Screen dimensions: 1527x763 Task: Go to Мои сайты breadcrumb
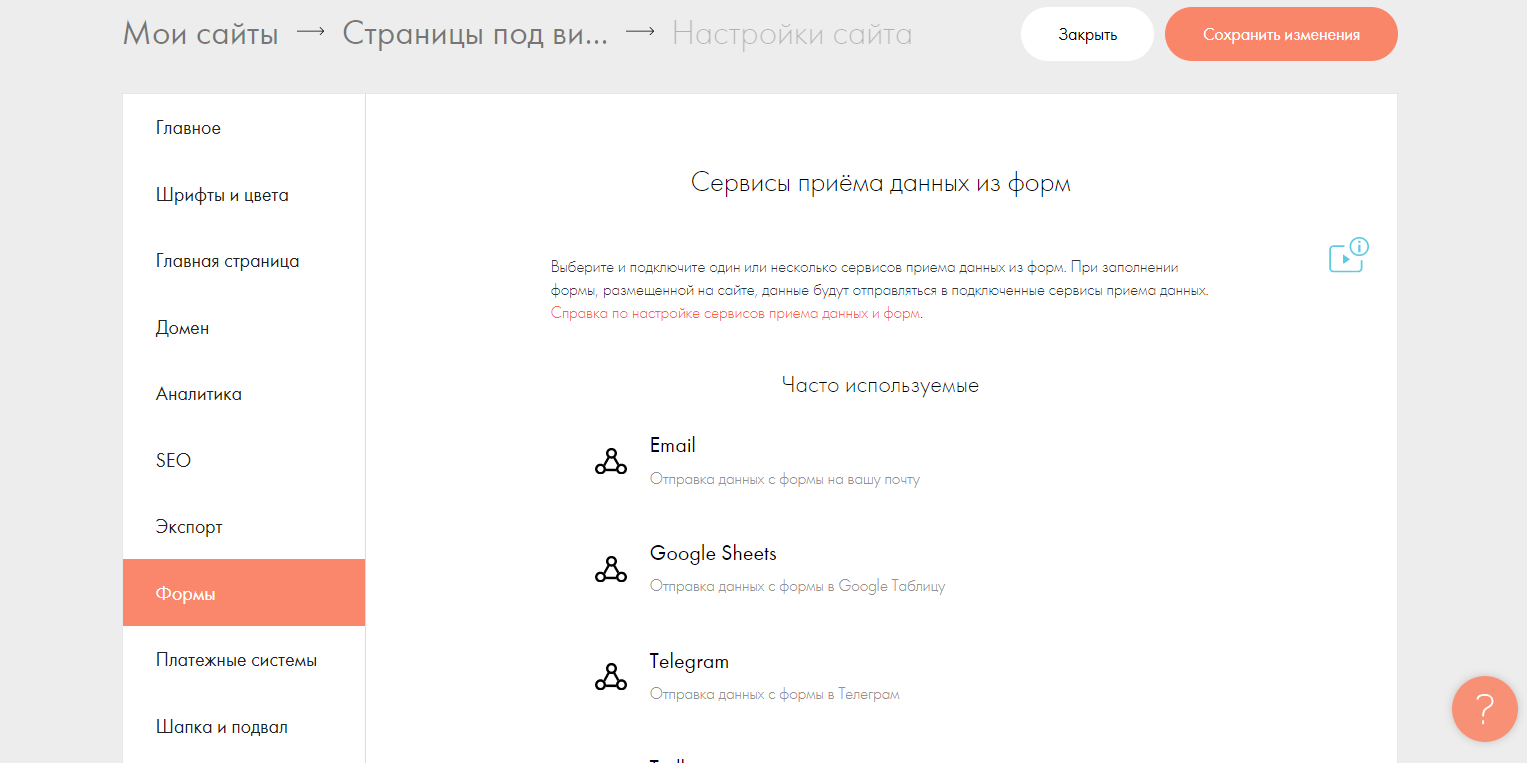(200, 34)
